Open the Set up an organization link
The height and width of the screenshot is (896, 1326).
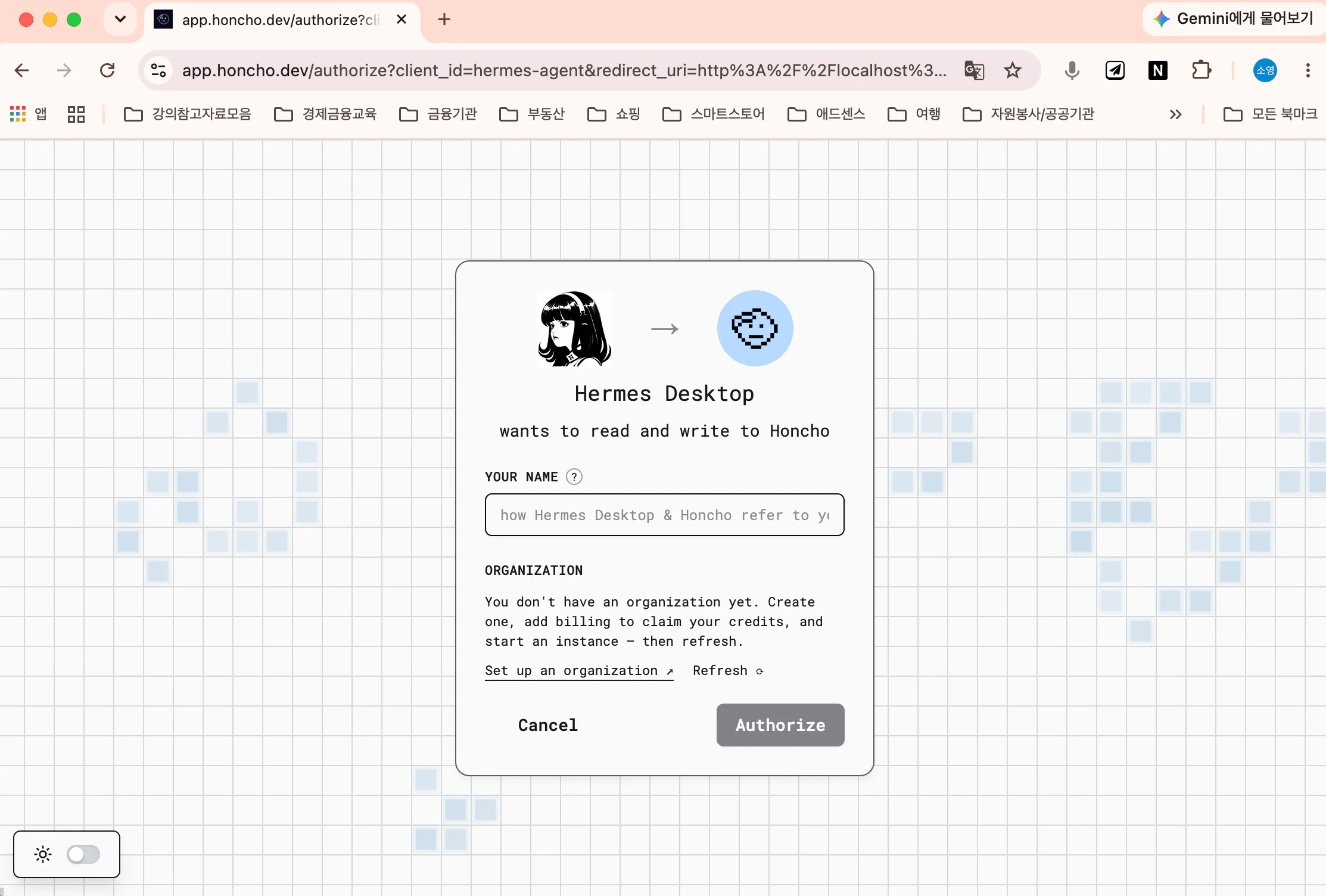coord(579,671)
